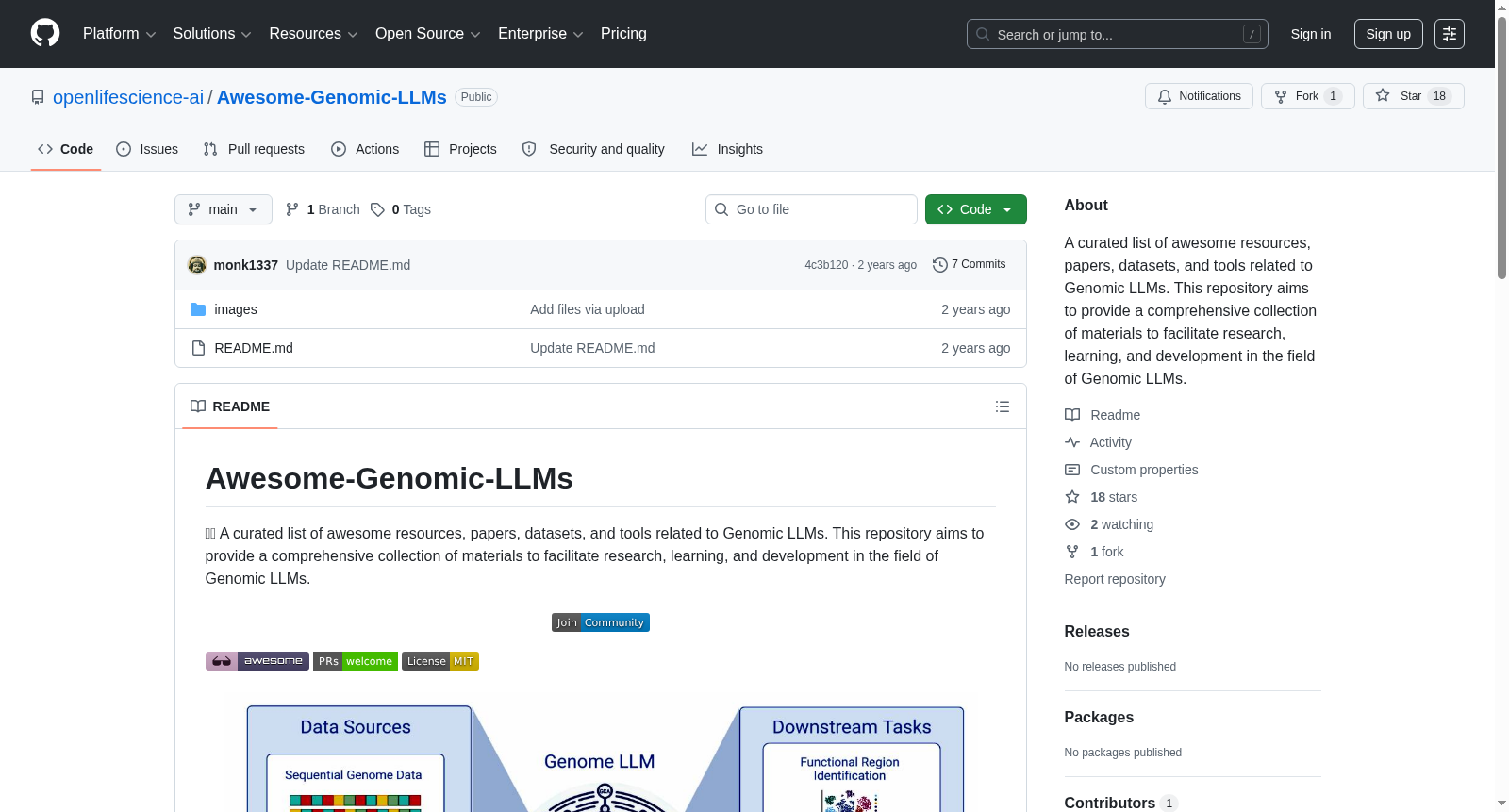Switch to the Issues tab

click(147, 149)
